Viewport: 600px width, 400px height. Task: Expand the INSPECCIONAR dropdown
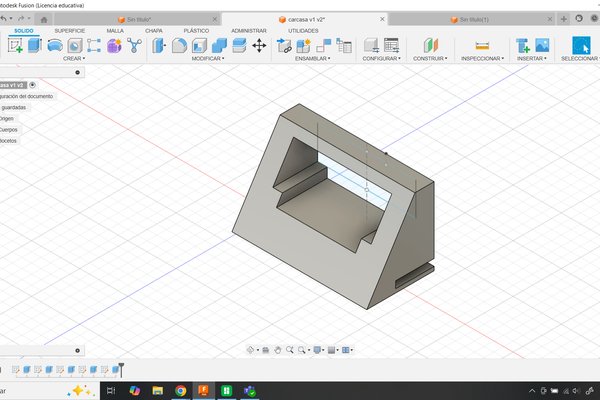(484, 58)
